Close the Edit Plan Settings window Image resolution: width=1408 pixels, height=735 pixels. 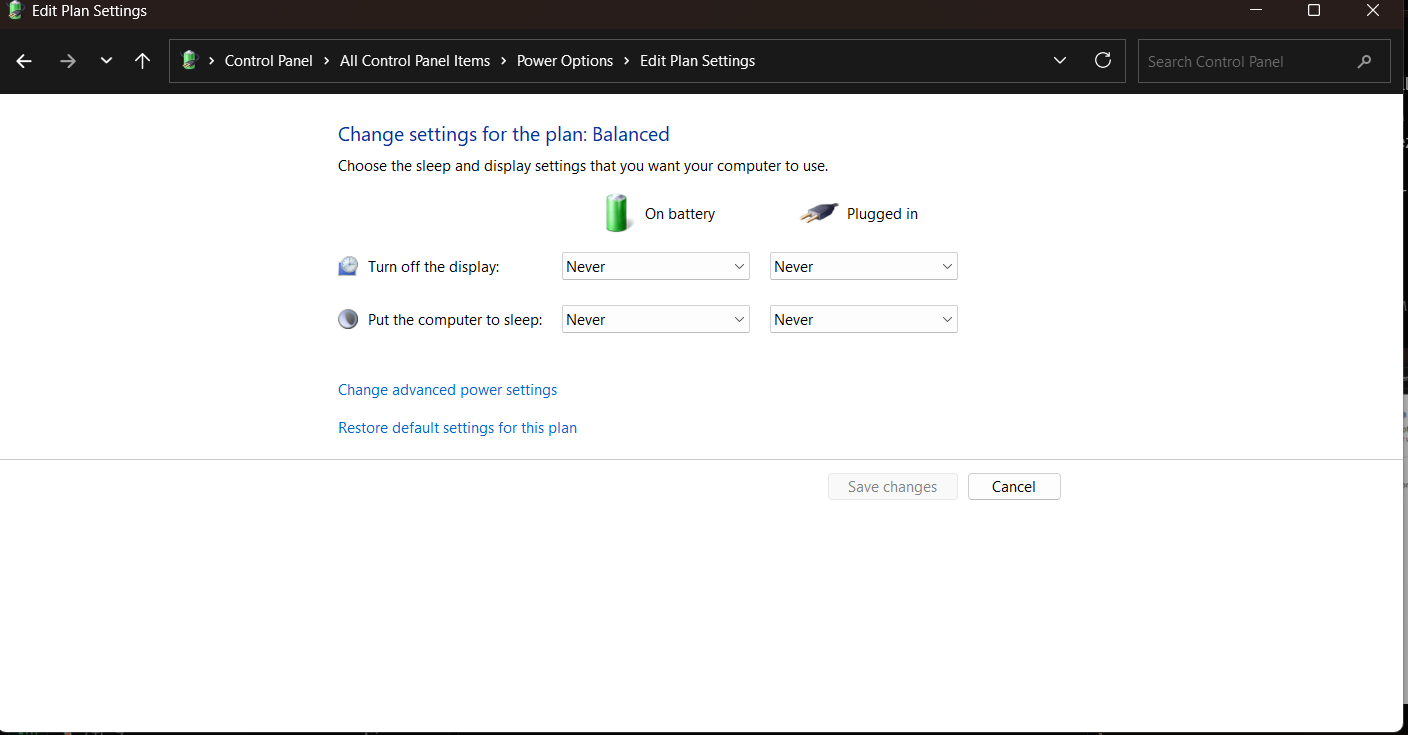coord(1373,11)
